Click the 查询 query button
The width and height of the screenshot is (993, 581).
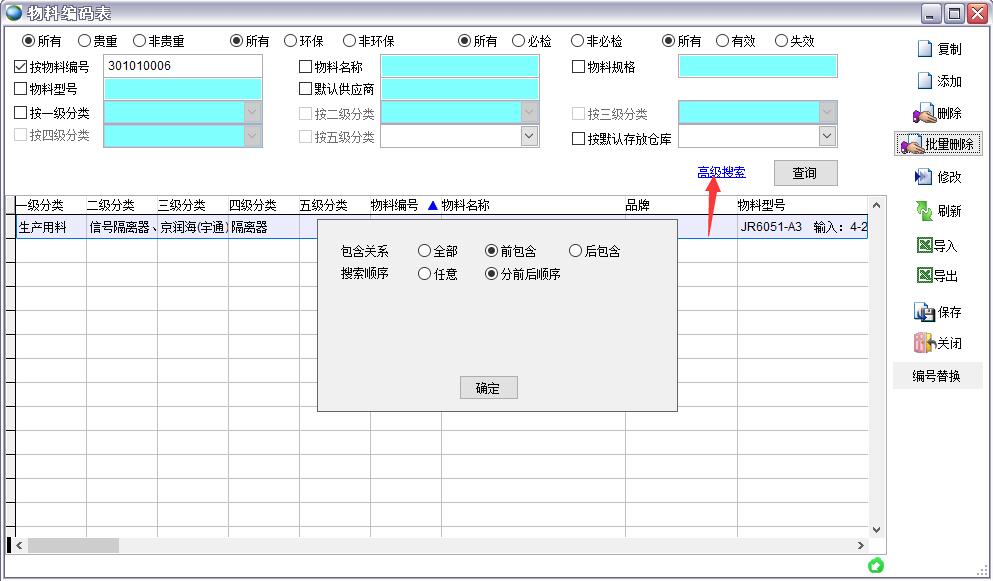805,172
